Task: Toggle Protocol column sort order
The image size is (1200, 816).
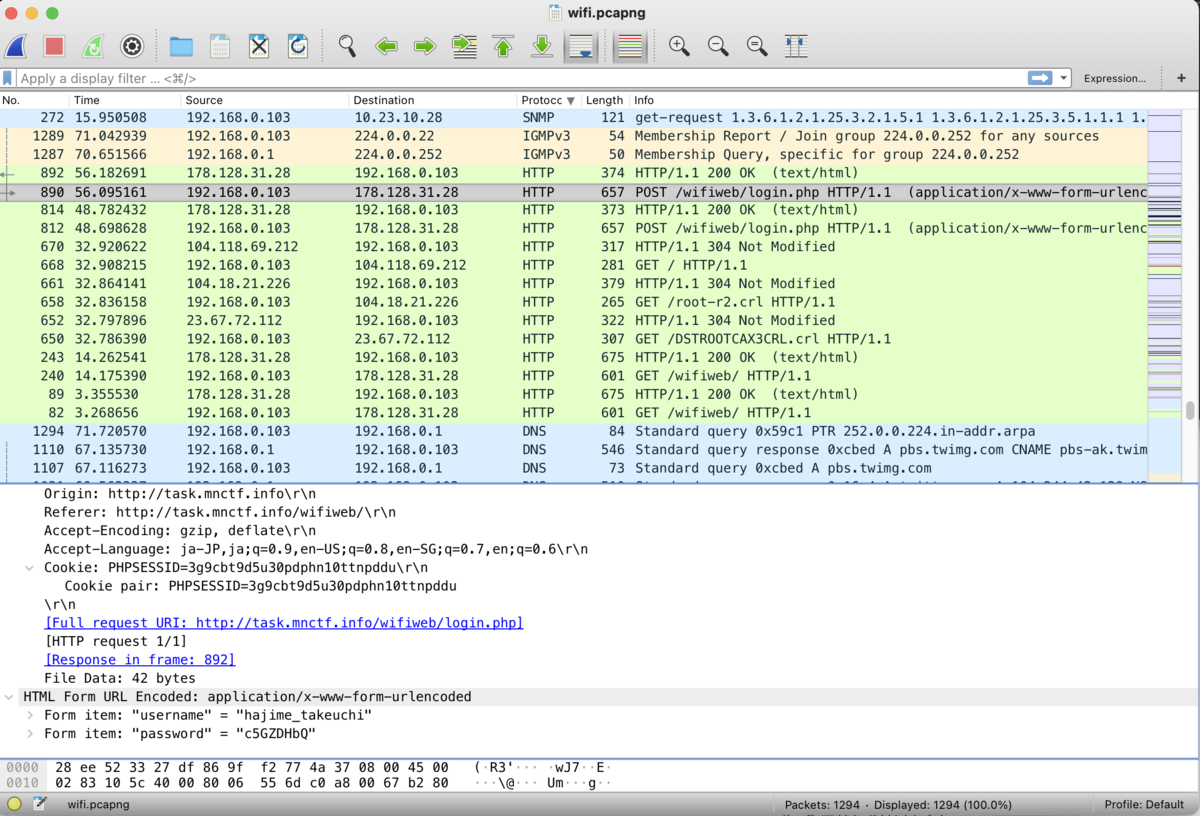Action: (x=549, y=100)
